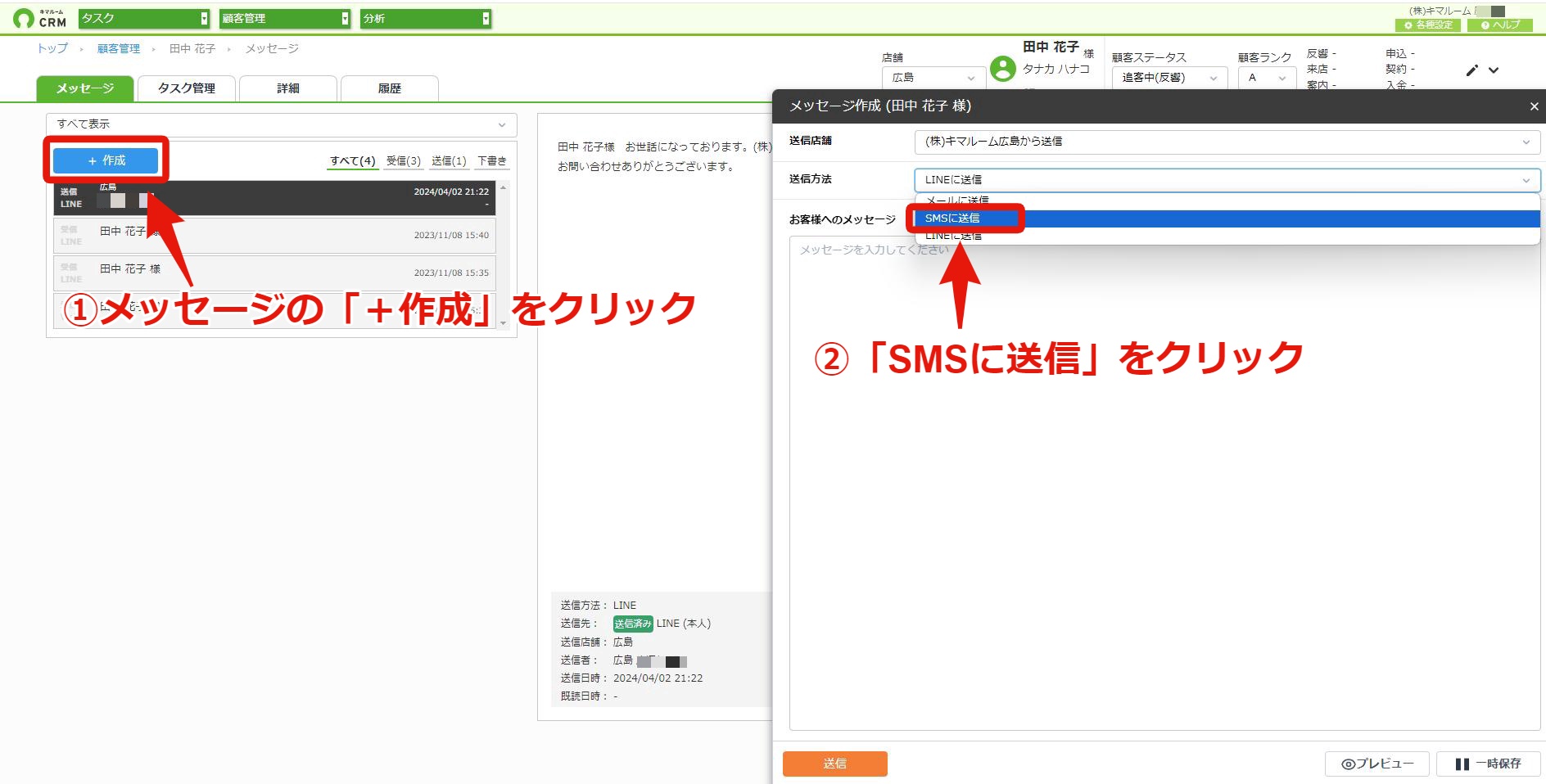The image size is (1546, 784).
Task: Close the message creation panel
Action: [x=1534, y=106]
